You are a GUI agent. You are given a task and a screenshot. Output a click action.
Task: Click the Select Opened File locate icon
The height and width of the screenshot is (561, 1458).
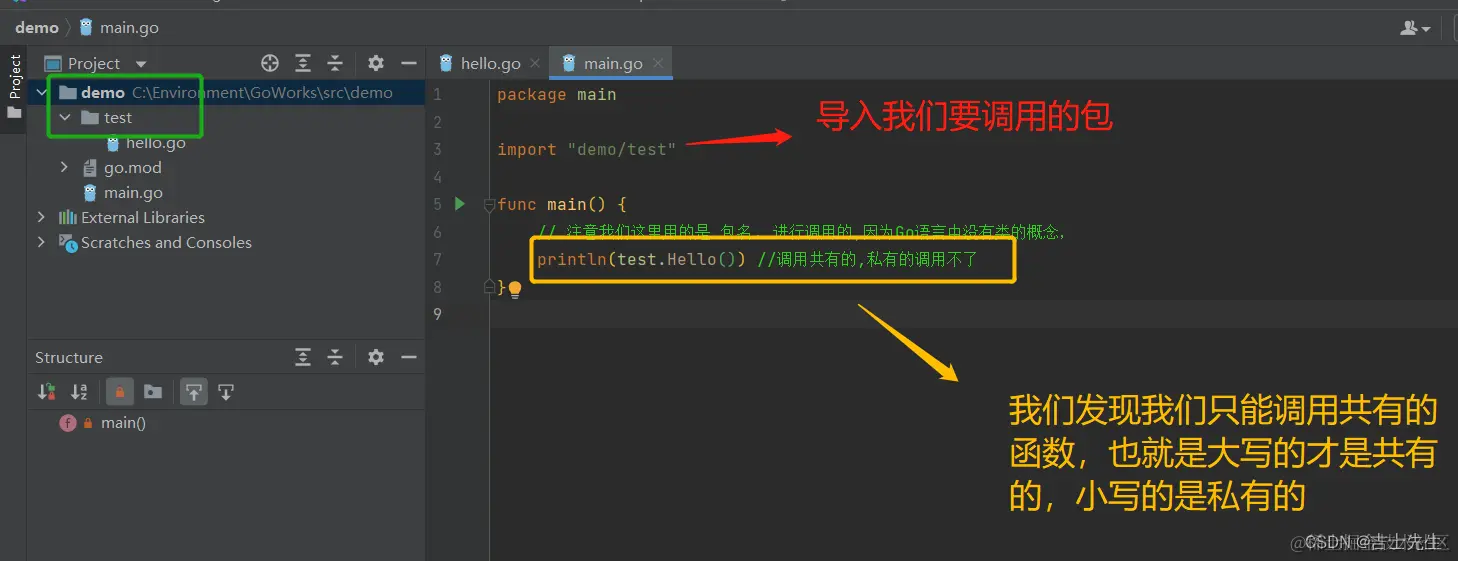(270, 63)
